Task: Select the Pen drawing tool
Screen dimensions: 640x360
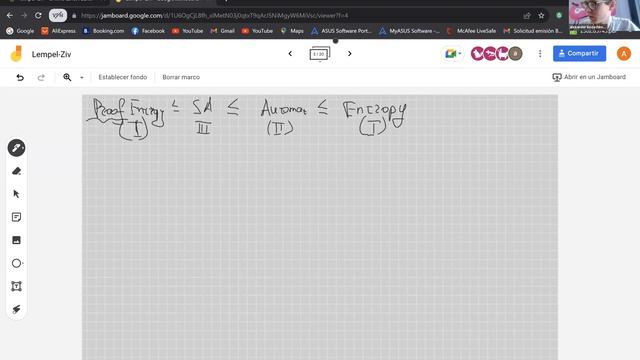Action: [x=16, y=148]
